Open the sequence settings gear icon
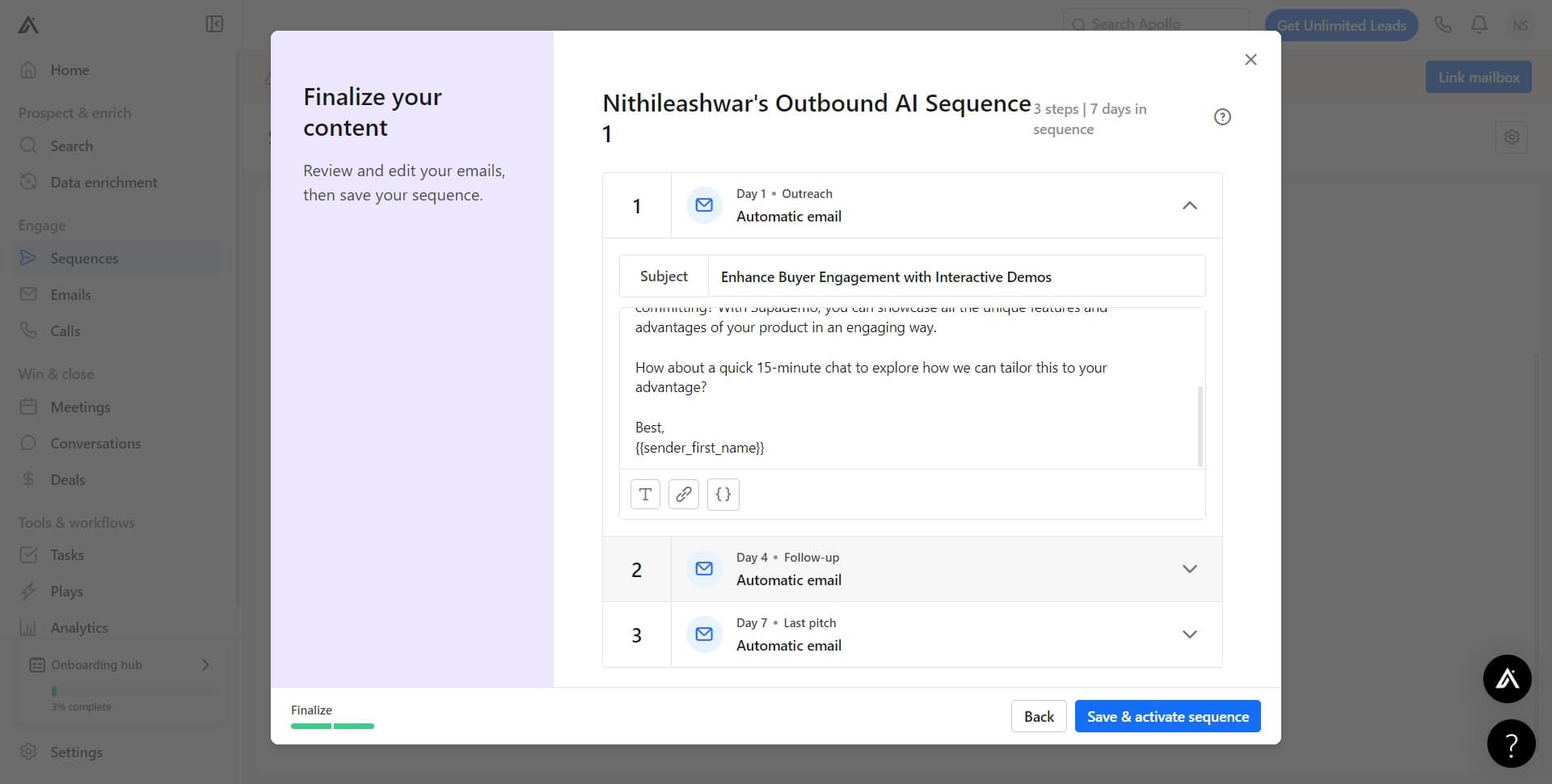The width and height of the screenshot is (1552, 784). [1512, 137]
